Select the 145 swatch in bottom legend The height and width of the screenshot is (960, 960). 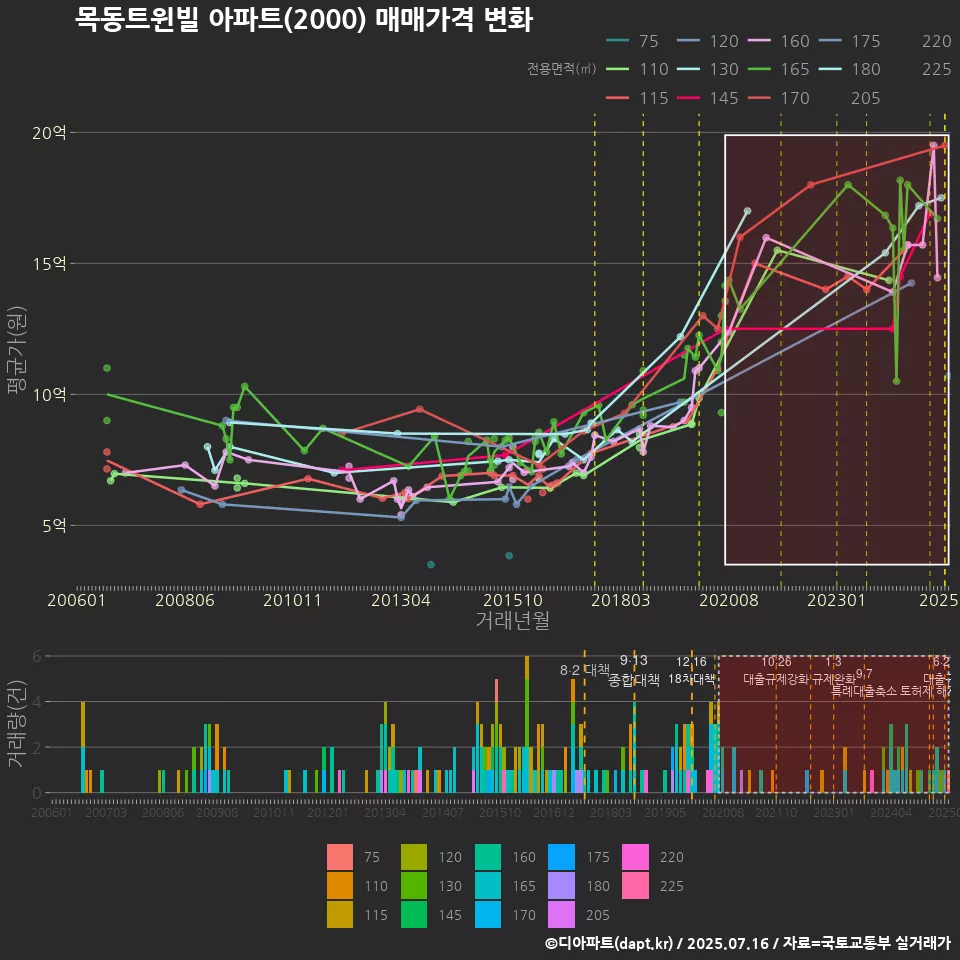point(414,914)
